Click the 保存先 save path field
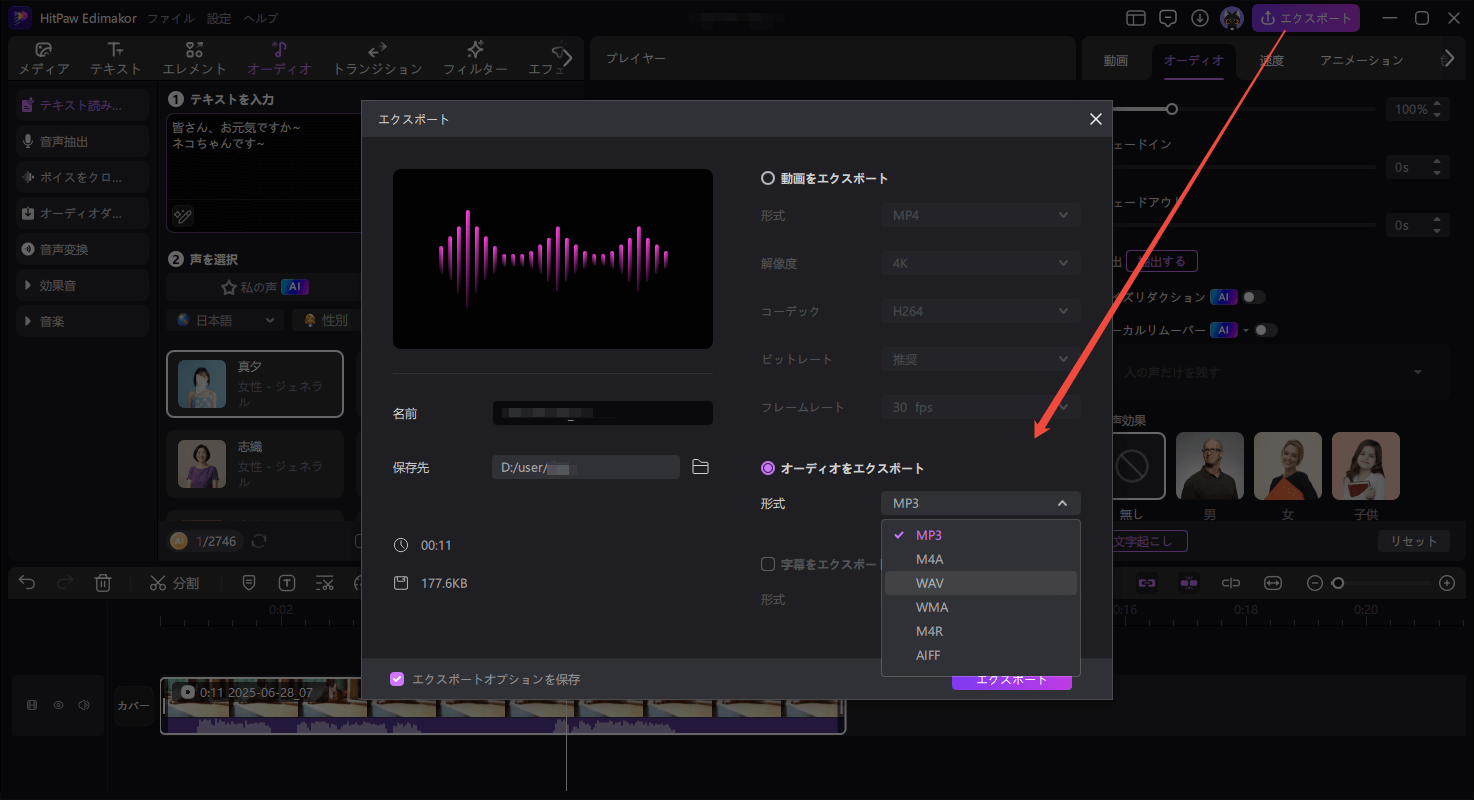The image size is (1474, 800). (586, 467)
